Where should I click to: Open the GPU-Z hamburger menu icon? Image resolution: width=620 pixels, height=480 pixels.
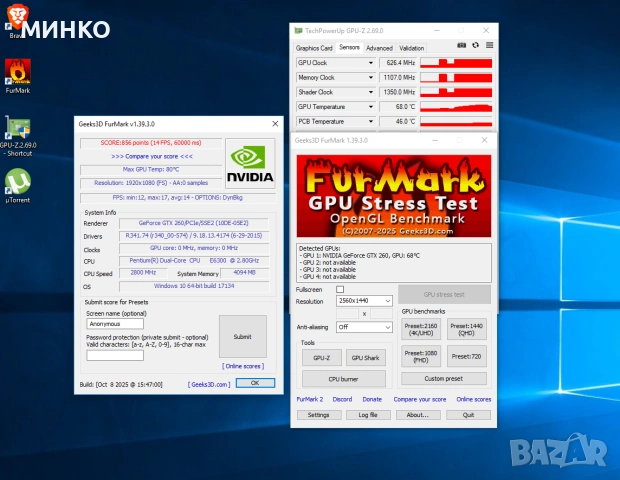pos(490,45)
